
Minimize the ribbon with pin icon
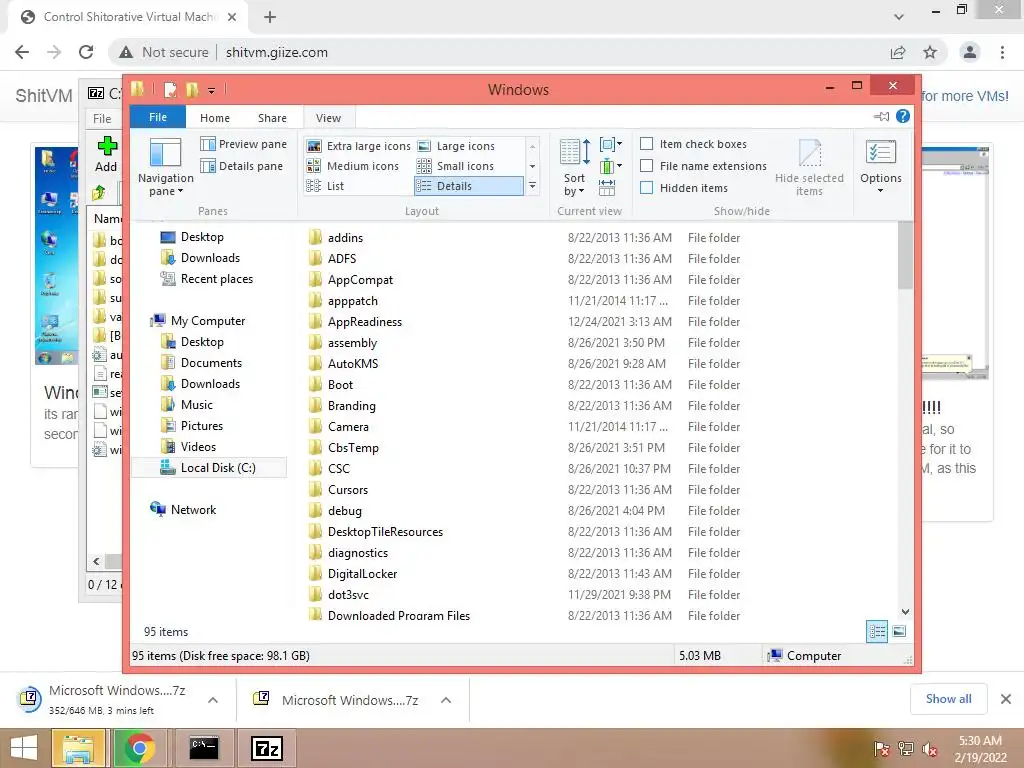(x=881, y=117)
